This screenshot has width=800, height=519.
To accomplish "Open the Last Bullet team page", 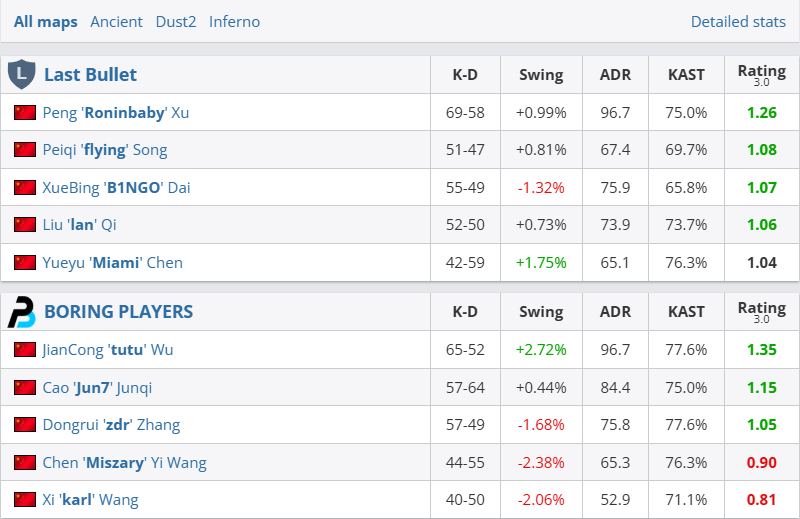I will [90, 75].
